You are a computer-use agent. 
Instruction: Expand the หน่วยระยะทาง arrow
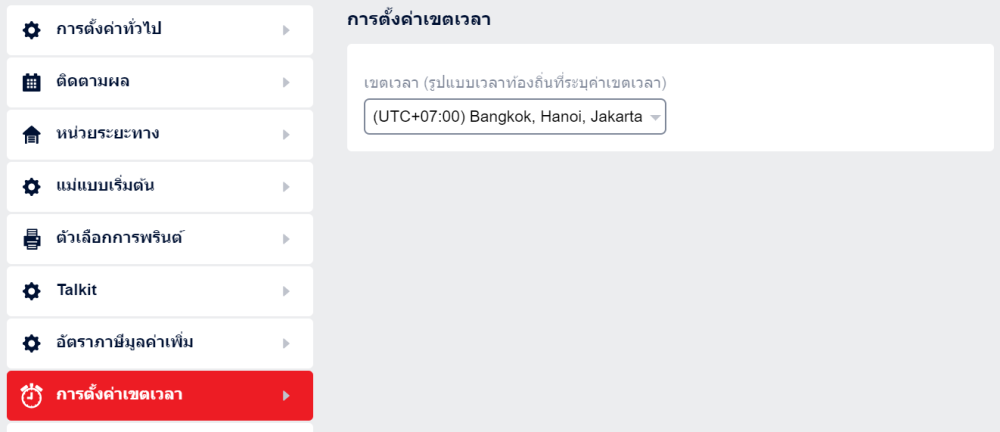point(286,134)
